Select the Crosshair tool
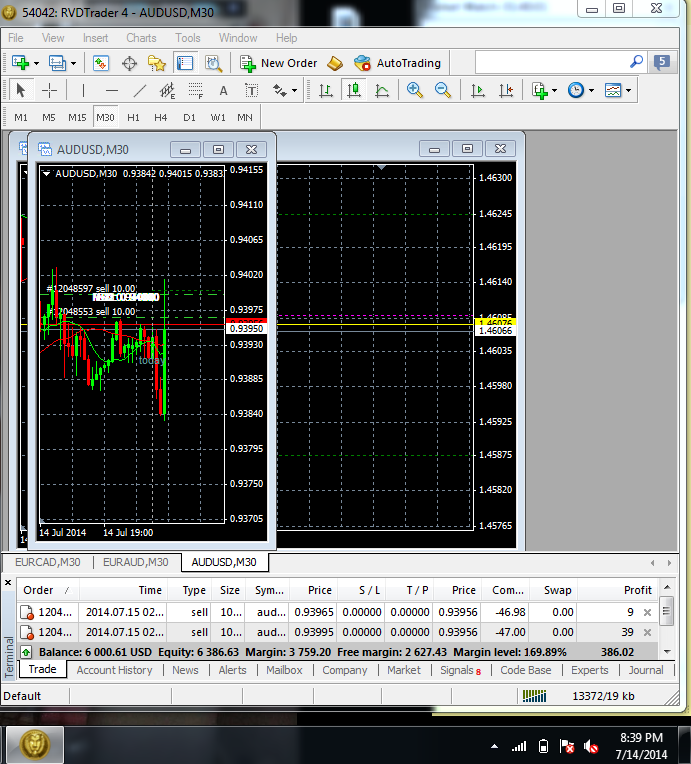 point(49,91)
